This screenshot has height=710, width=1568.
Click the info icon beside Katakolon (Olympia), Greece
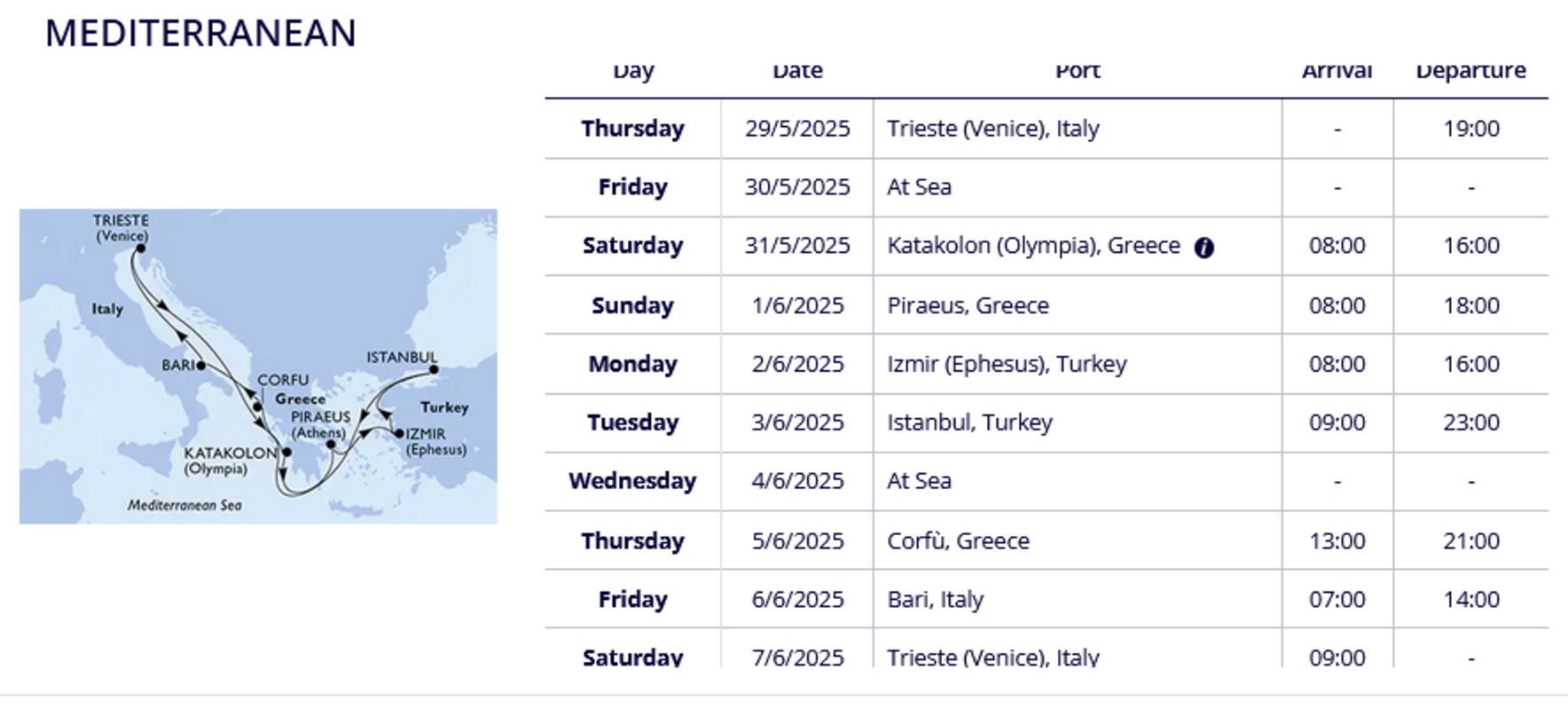click(1203, 248)
